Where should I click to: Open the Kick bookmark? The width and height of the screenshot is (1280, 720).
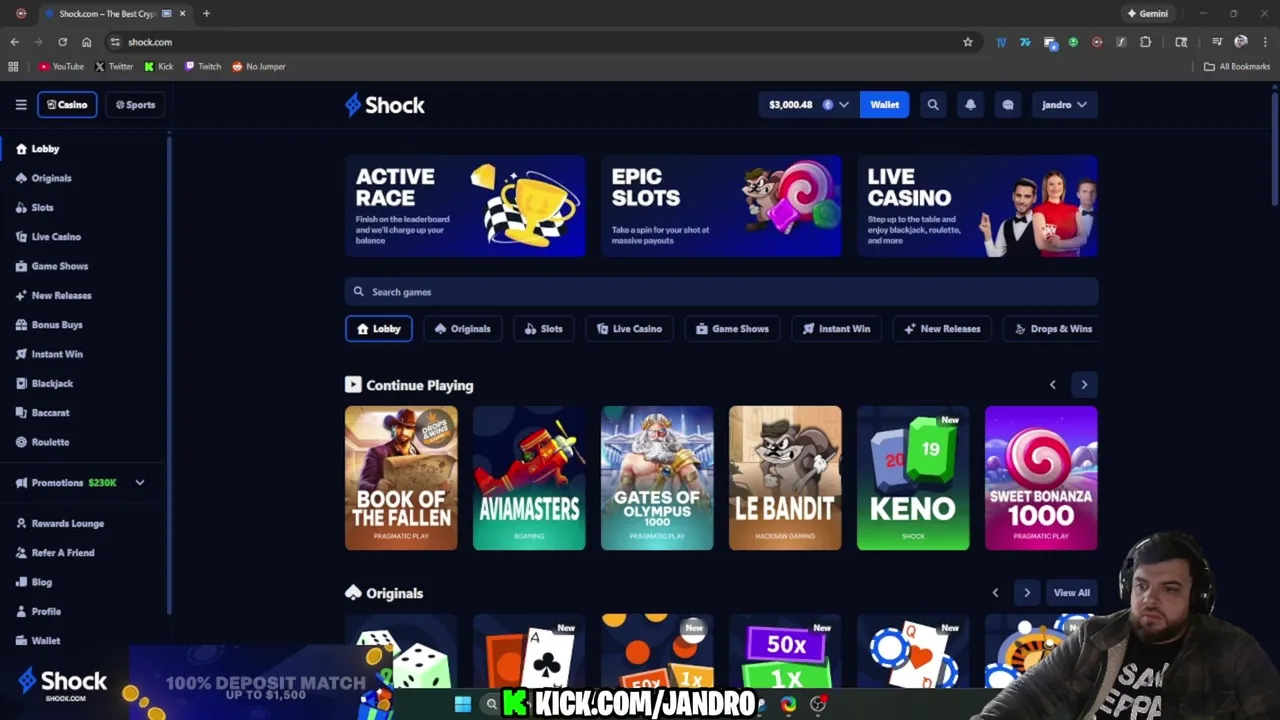(x=158, y=66)
